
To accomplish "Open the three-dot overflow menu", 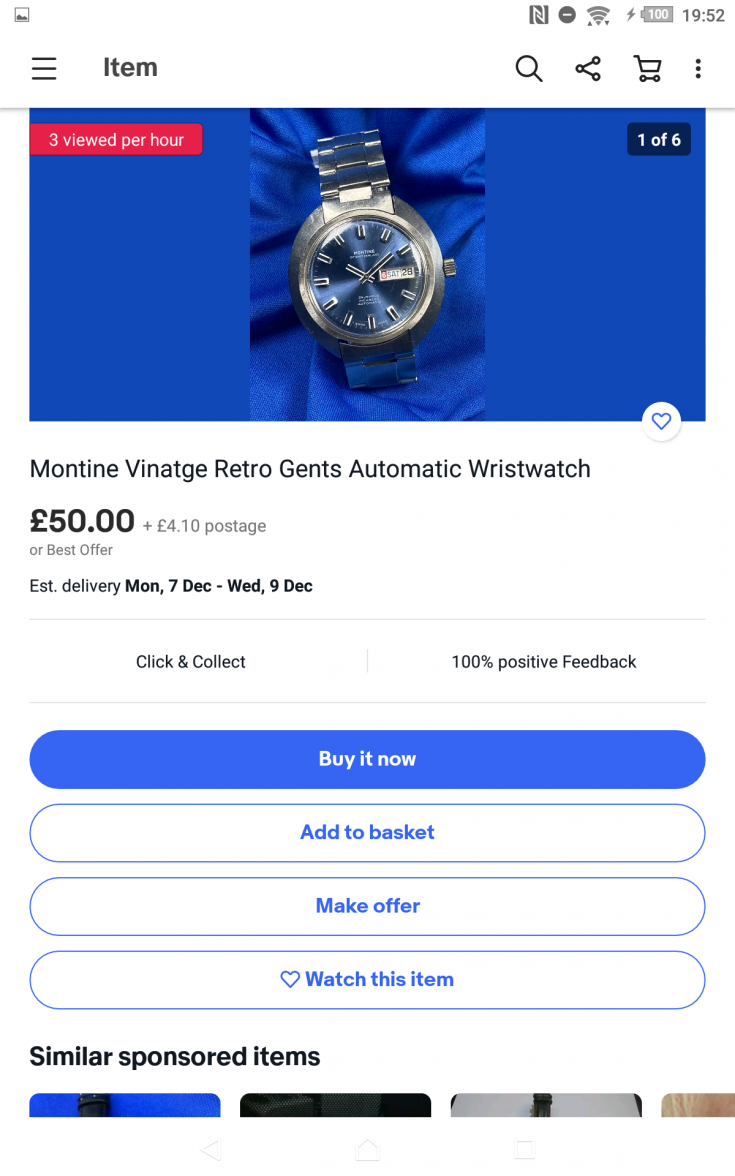I will (698, 68).
